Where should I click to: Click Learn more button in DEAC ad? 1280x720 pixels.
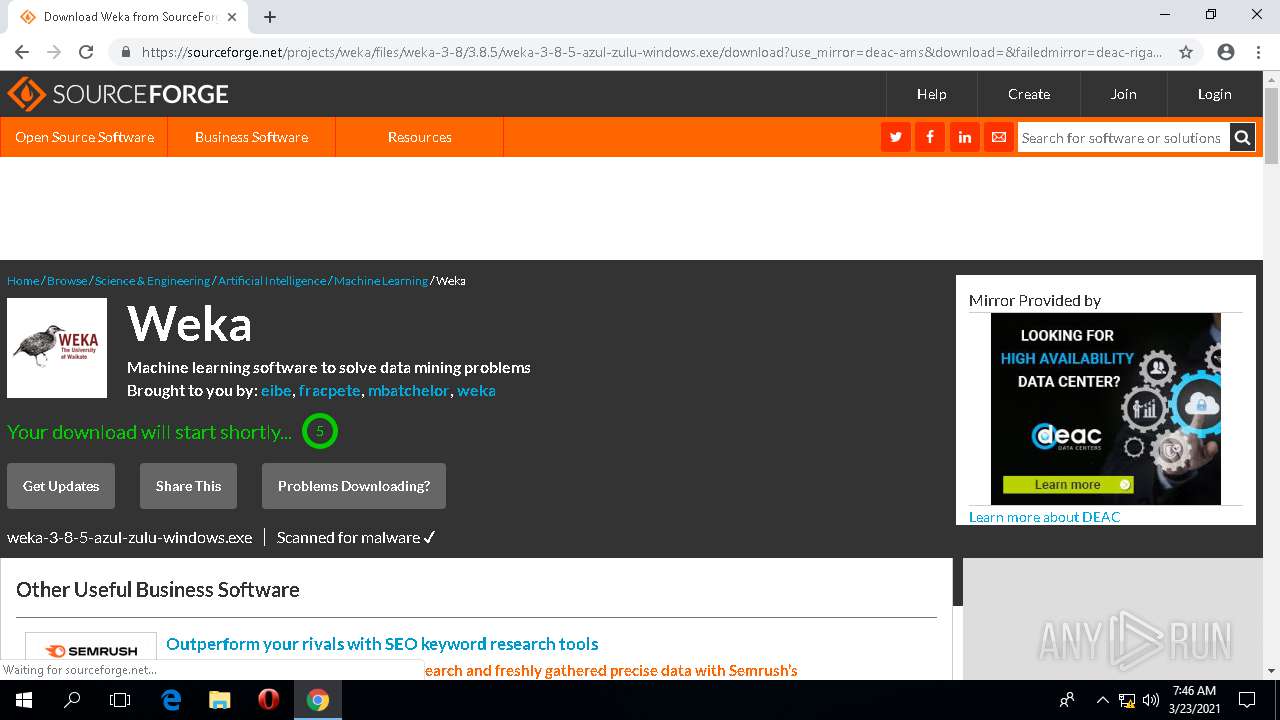pyautogui.click(x=1068, y=485)
